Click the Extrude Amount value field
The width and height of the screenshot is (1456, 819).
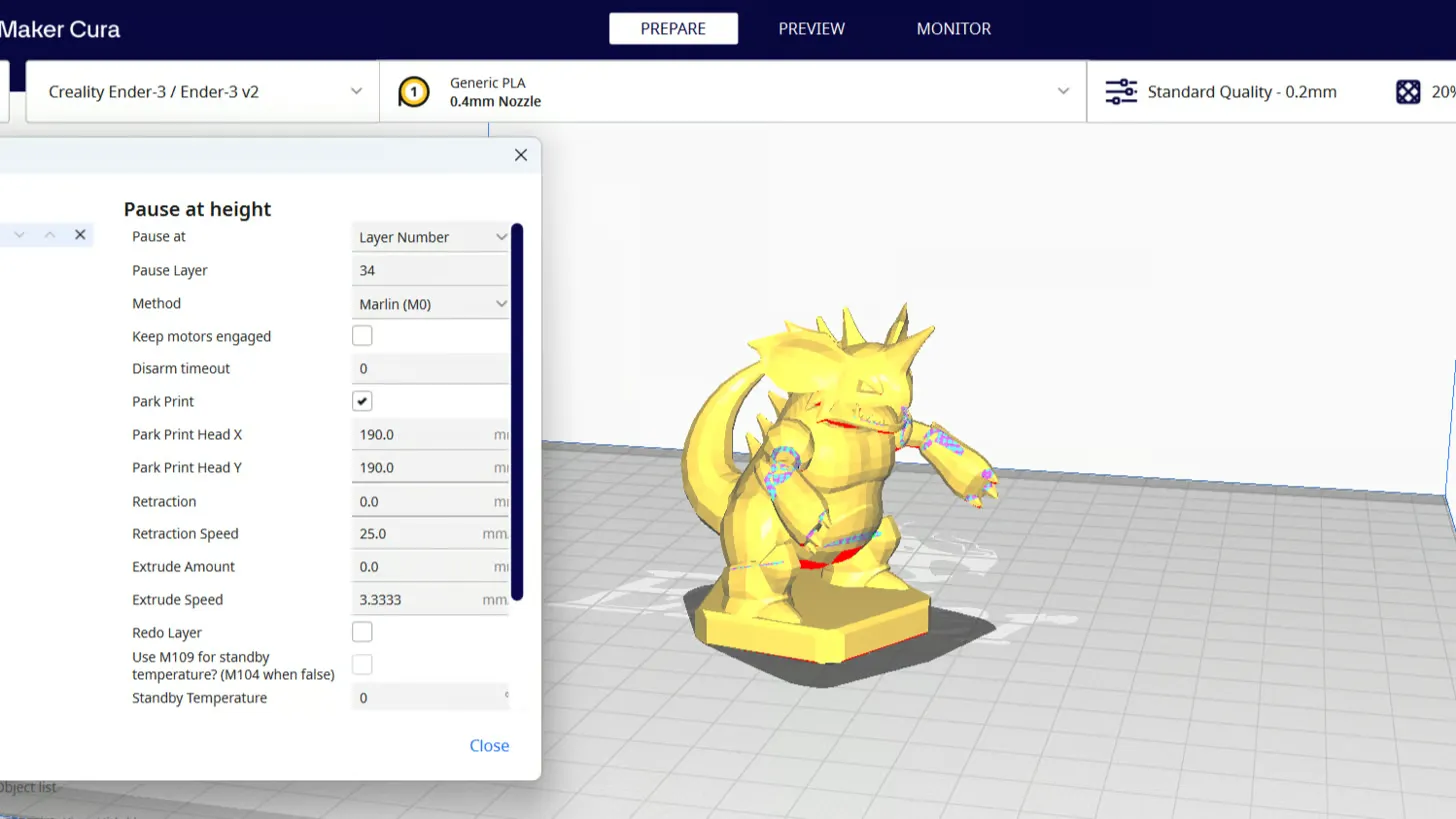click(x=431, y=567)
